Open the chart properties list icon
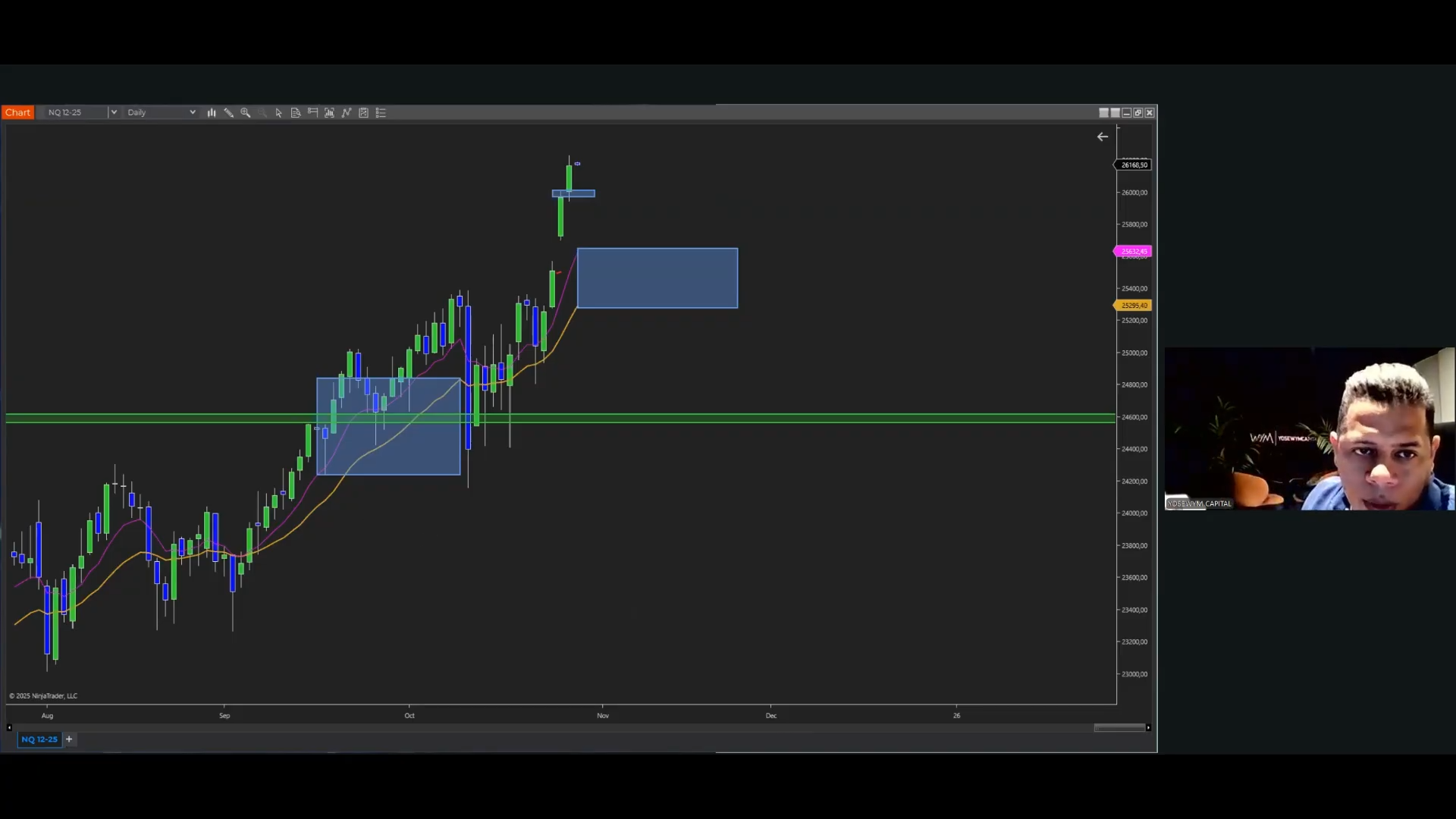 pos(381,112)
